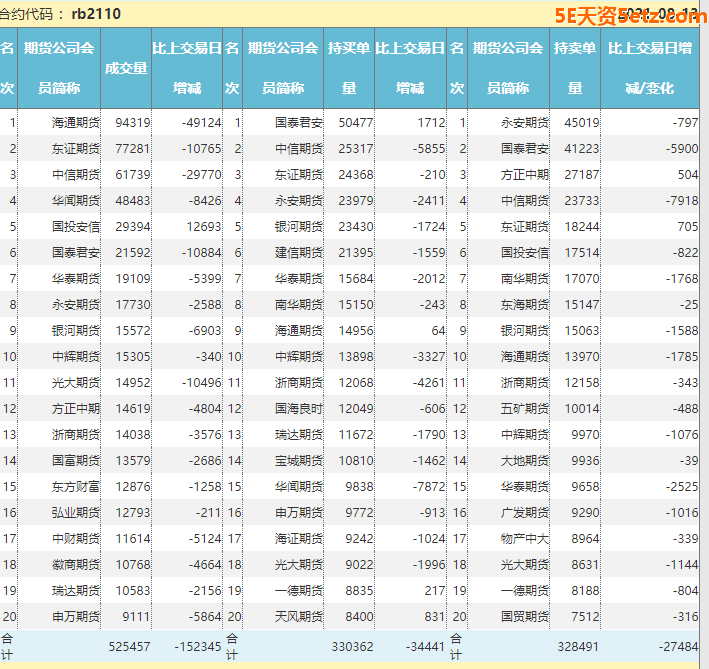Click short position value 18244
The width and height of the screenshot is (709, 669).
(x=582, y=226)
